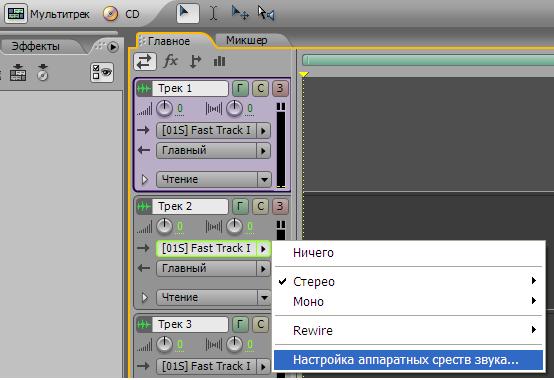Switch to Микшер tab
554x380 pixels.
click(x=247, y=40)
